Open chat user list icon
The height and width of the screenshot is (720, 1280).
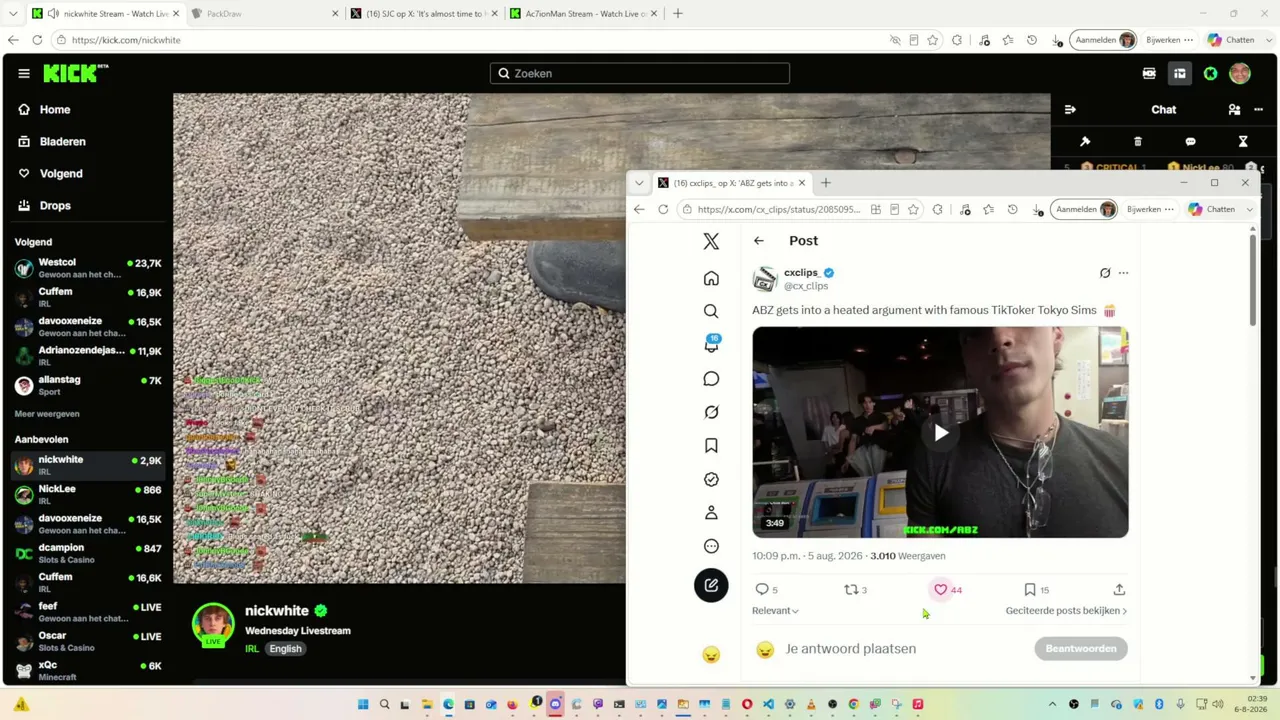[x=1234, y=110]
